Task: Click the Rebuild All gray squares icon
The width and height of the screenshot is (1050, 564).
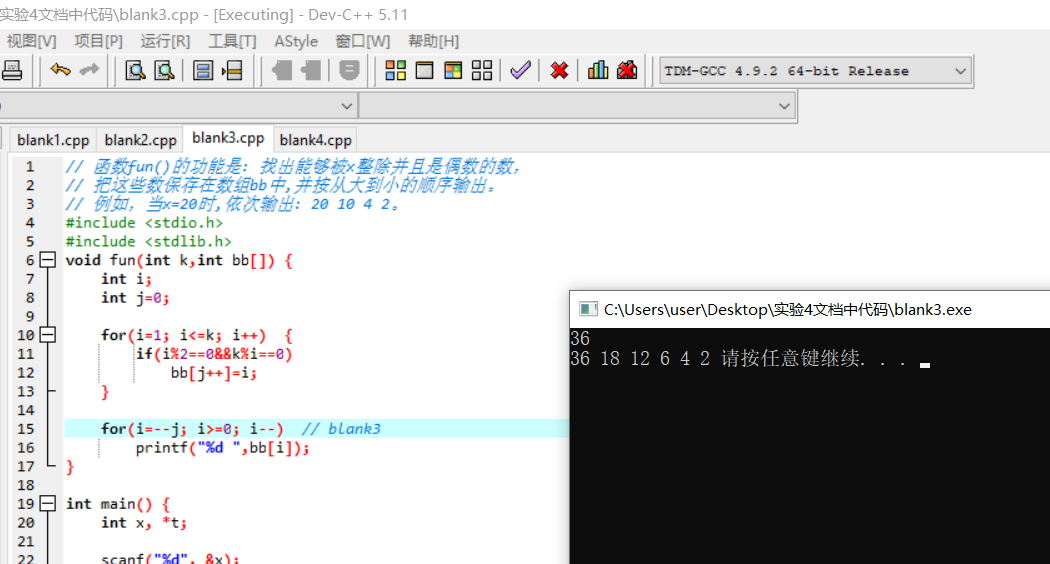Action: 482,70
